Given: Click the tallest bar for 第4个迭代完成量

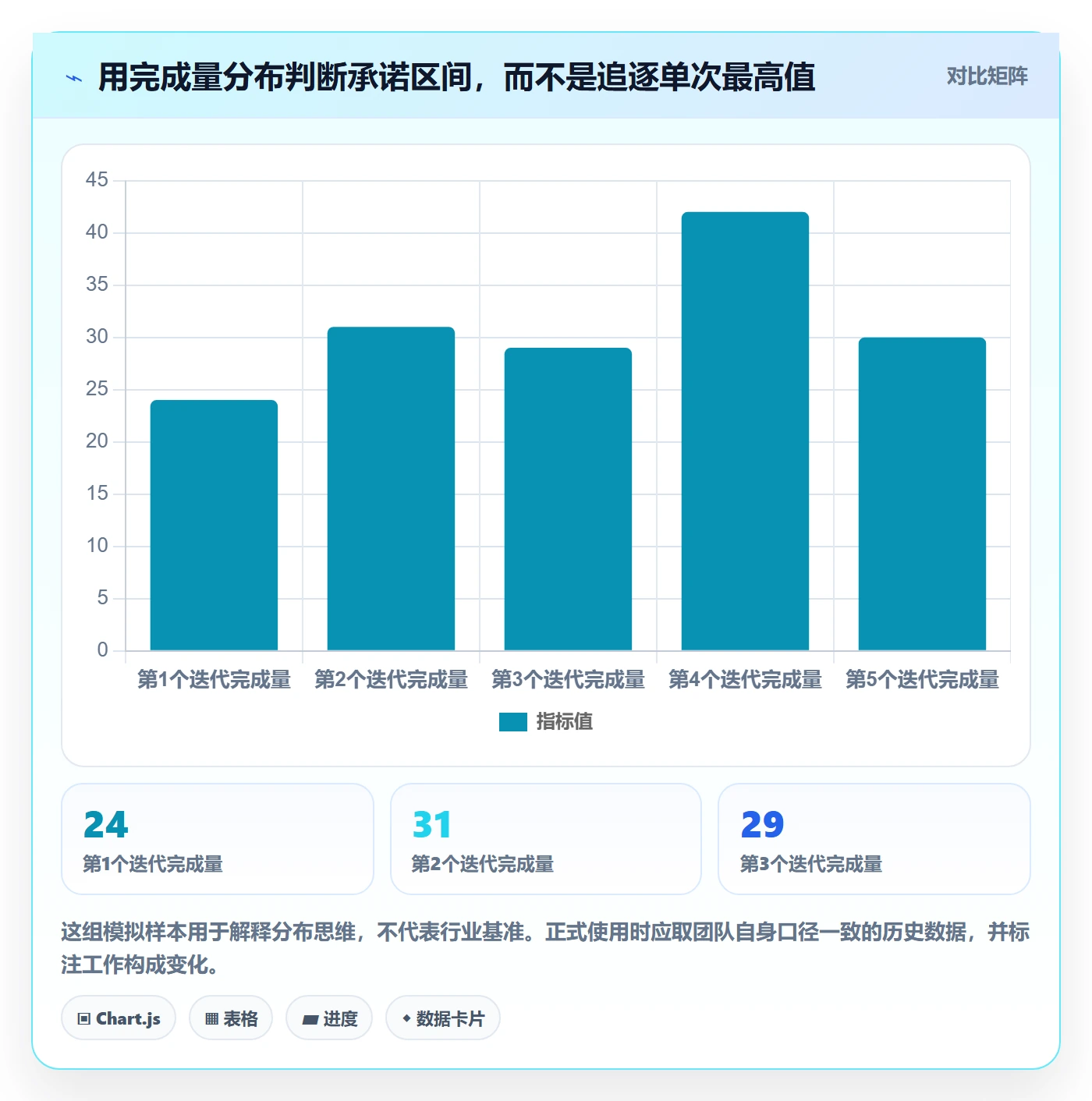Looking at the screenshot, I should pyautogui.click(x=745, y=431).
